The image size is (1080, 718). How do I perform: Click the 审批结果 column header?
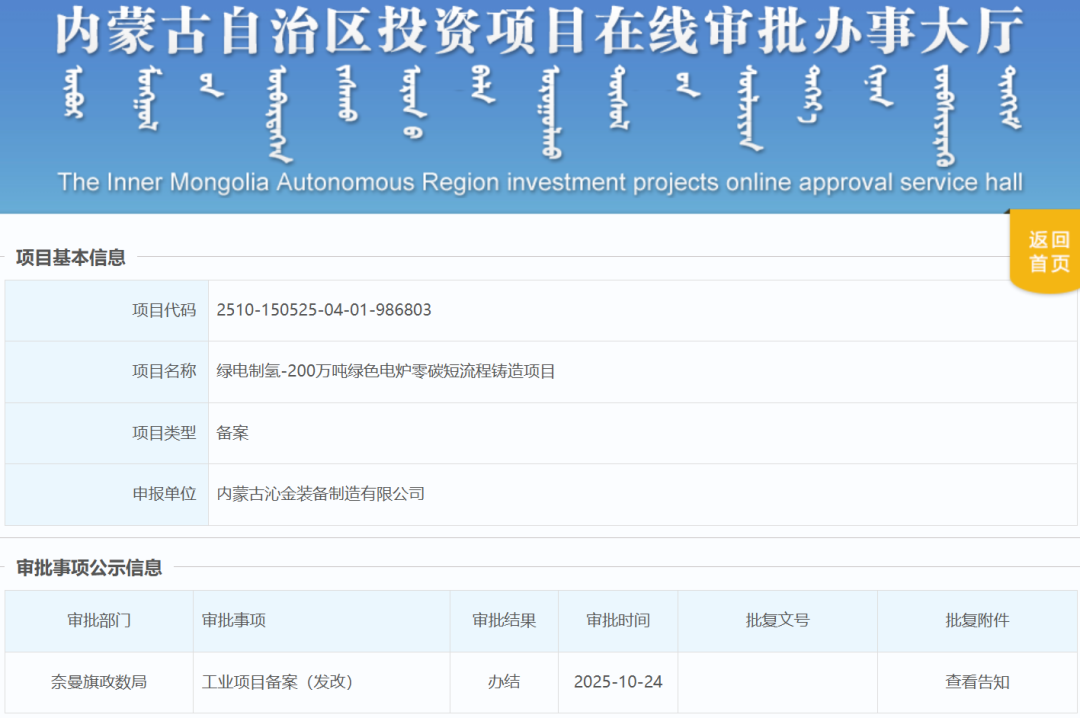tap(503, 620)
